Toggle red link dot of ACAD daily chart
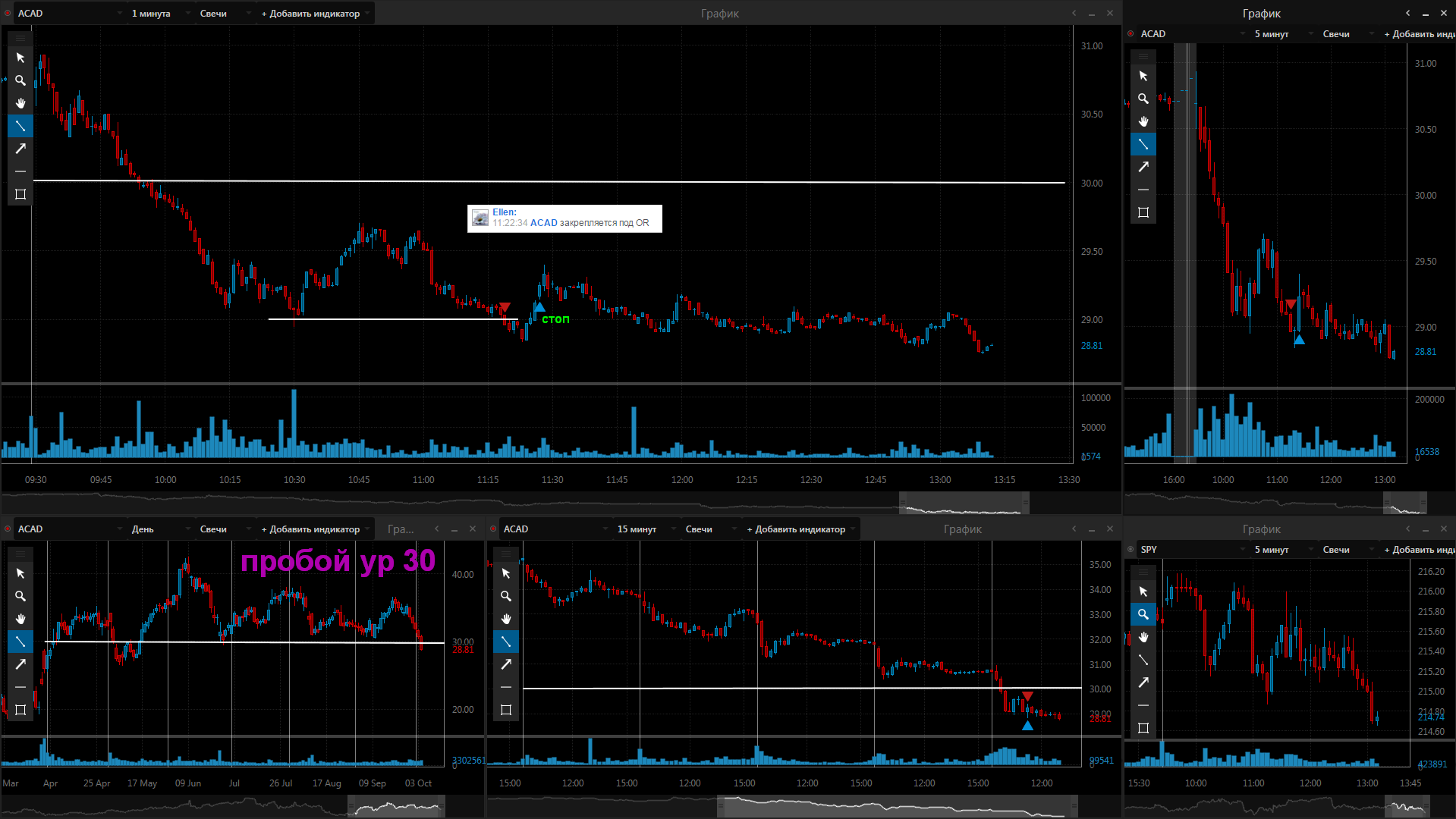The image size is (1456, 819). (8, 529)
